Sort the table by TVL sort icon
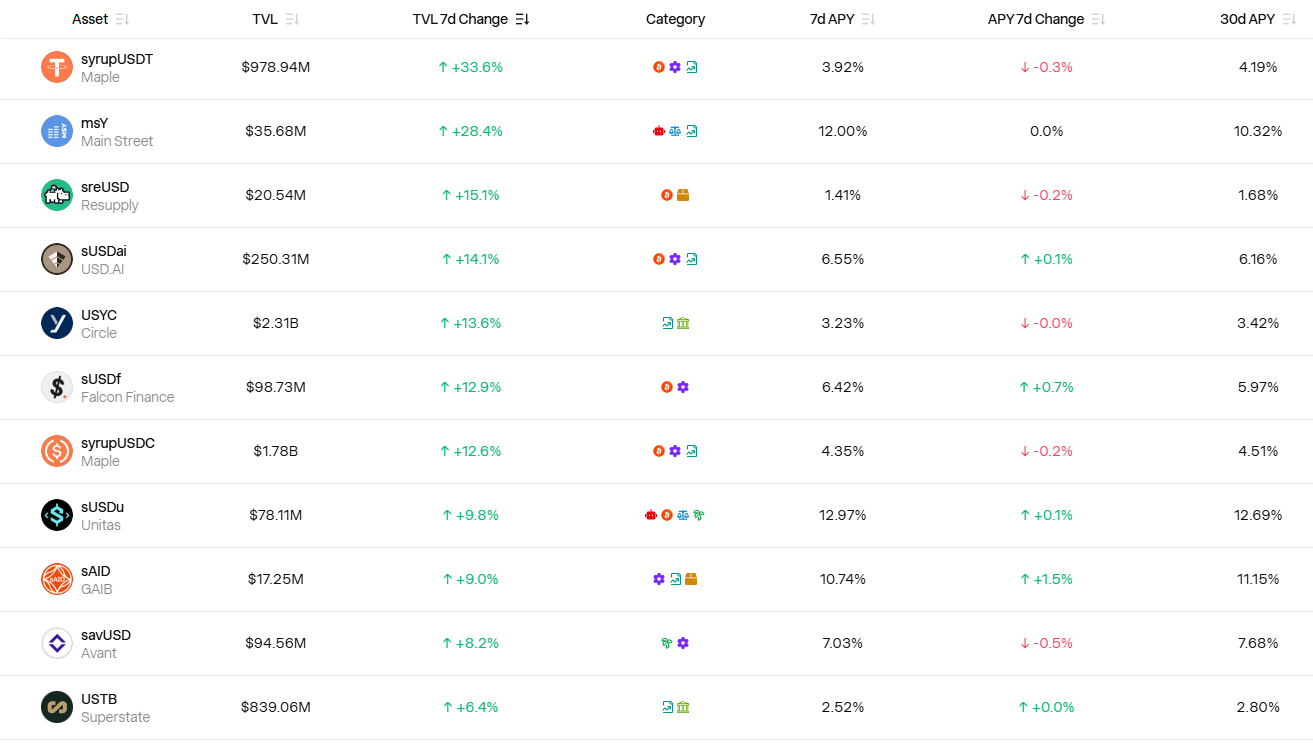The width and height of the screenshot is (1313, 743). (x=292, y=19)
